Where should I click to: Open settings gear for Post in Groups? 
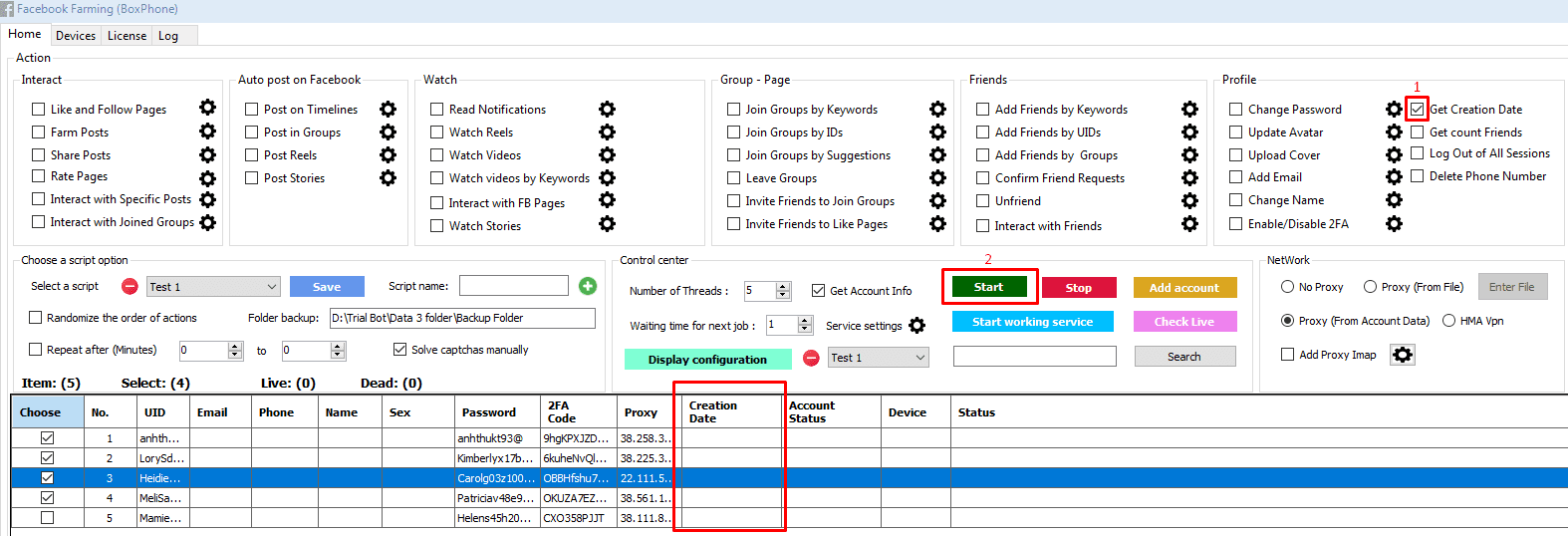point(388,132)
